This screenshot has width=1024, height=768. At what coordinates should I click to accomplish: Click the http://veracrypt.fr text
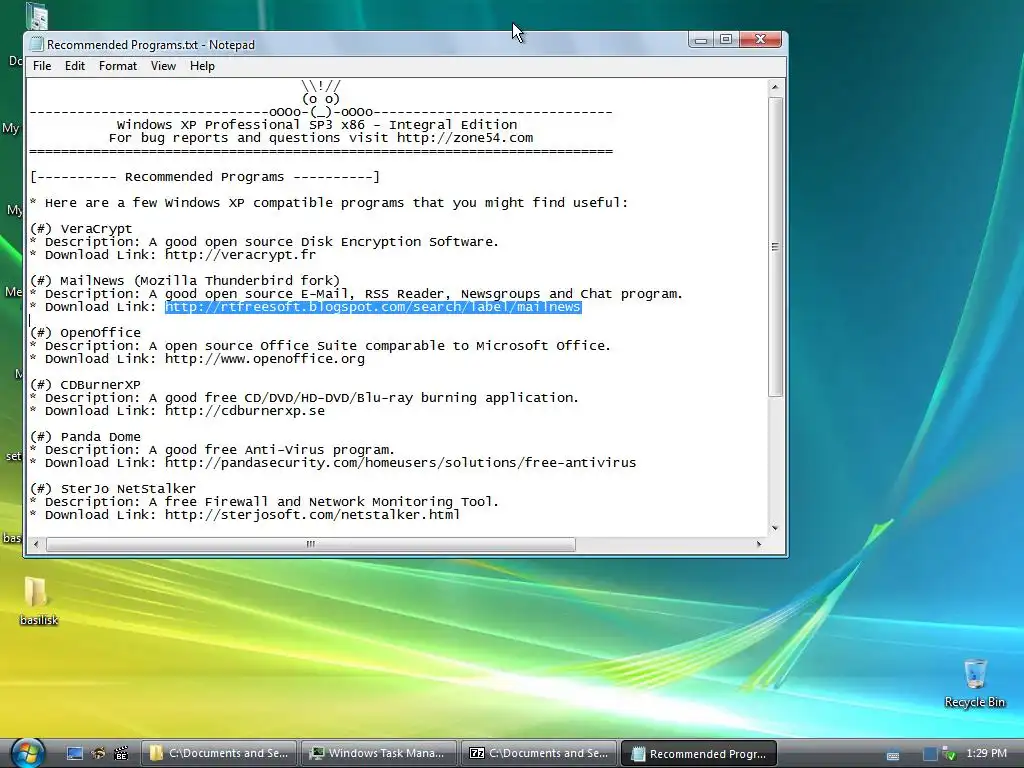tap(240, 255)
